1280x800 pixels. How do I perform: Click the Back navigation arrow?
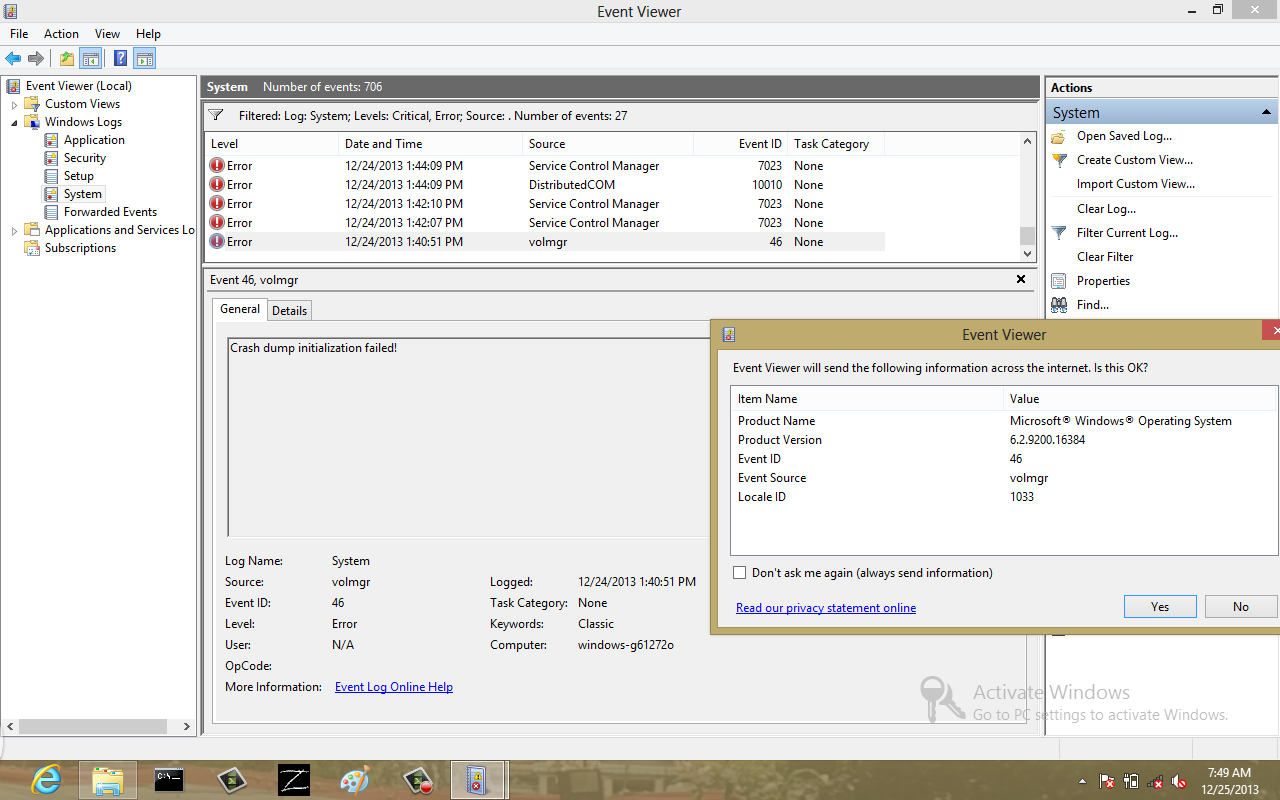pos(13,58)
